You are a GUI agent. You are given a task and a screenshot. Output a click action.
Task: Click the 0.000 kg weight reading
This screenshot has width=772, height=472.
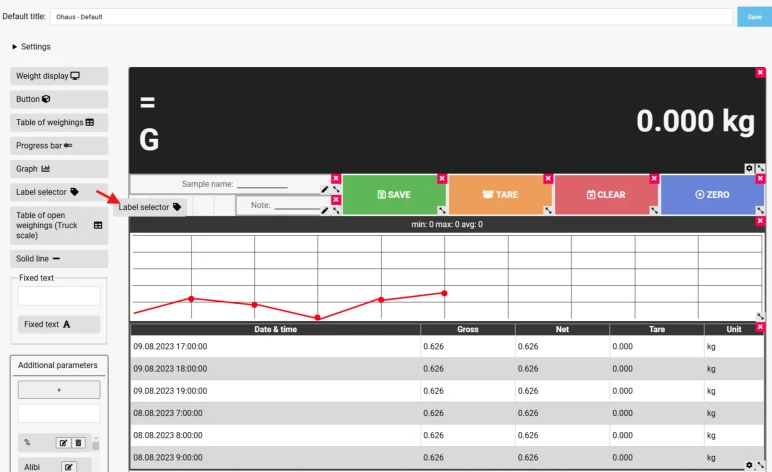(695, 121)
